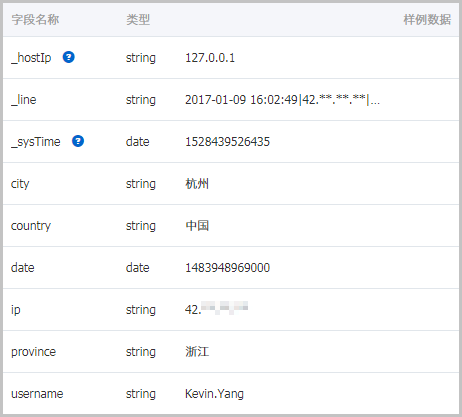Click the 样例数据 column header
This screenshot has width=462, height=417.
pos(427,20)
